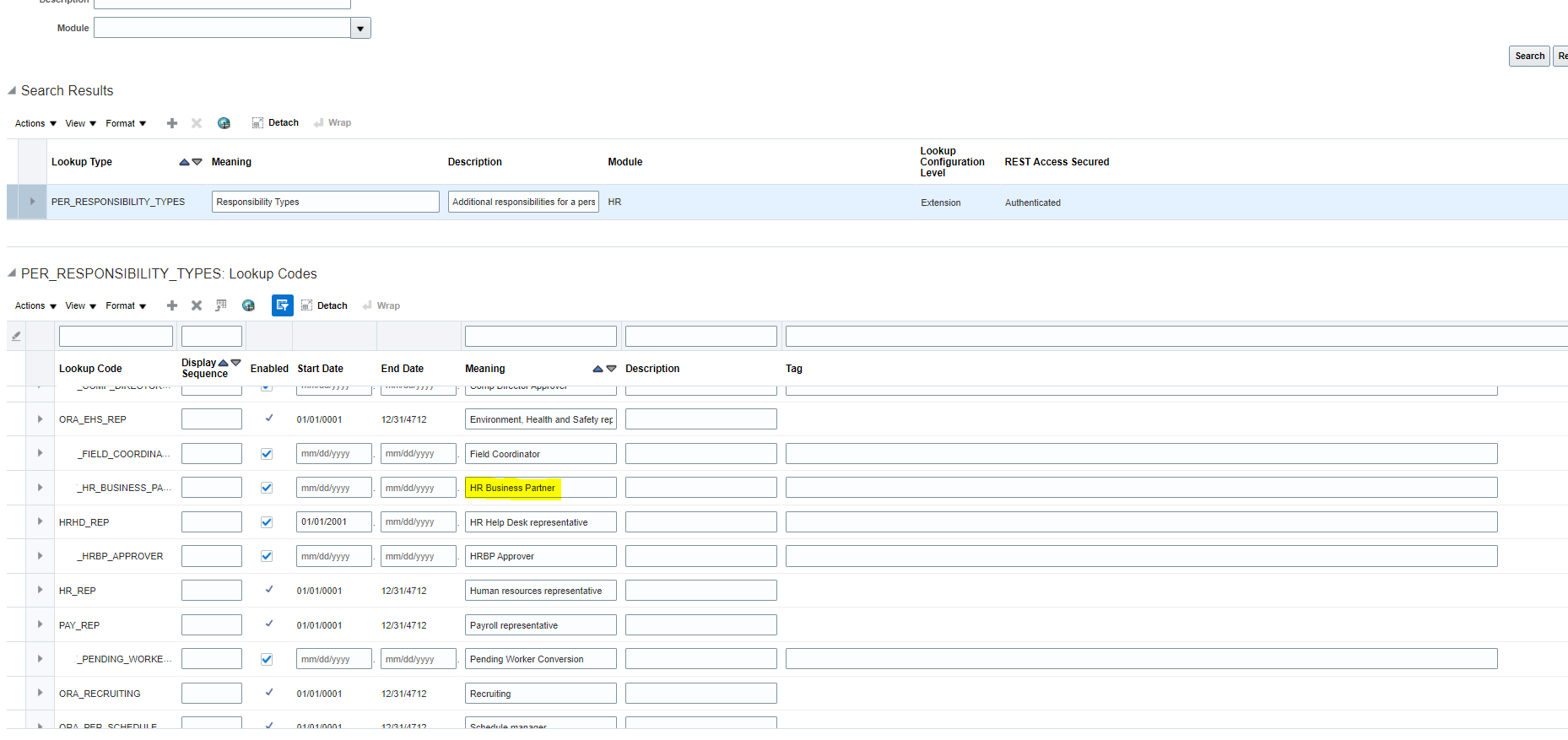Viewport: 1568px width, 740px height.
Task: Collapse the PER_RESPONSIBILITY_TYPES Lookup Codes section
Action: 12,273
